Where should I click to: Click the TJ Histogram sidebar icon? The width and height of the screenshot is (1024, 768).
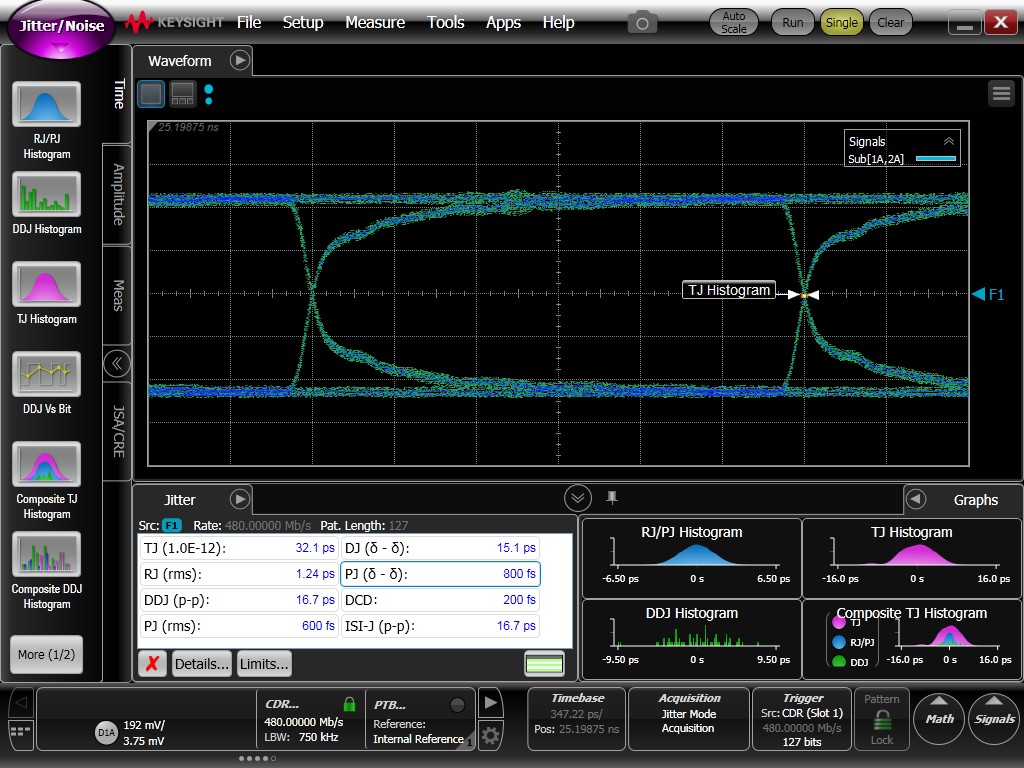click(x=46, y=284)
